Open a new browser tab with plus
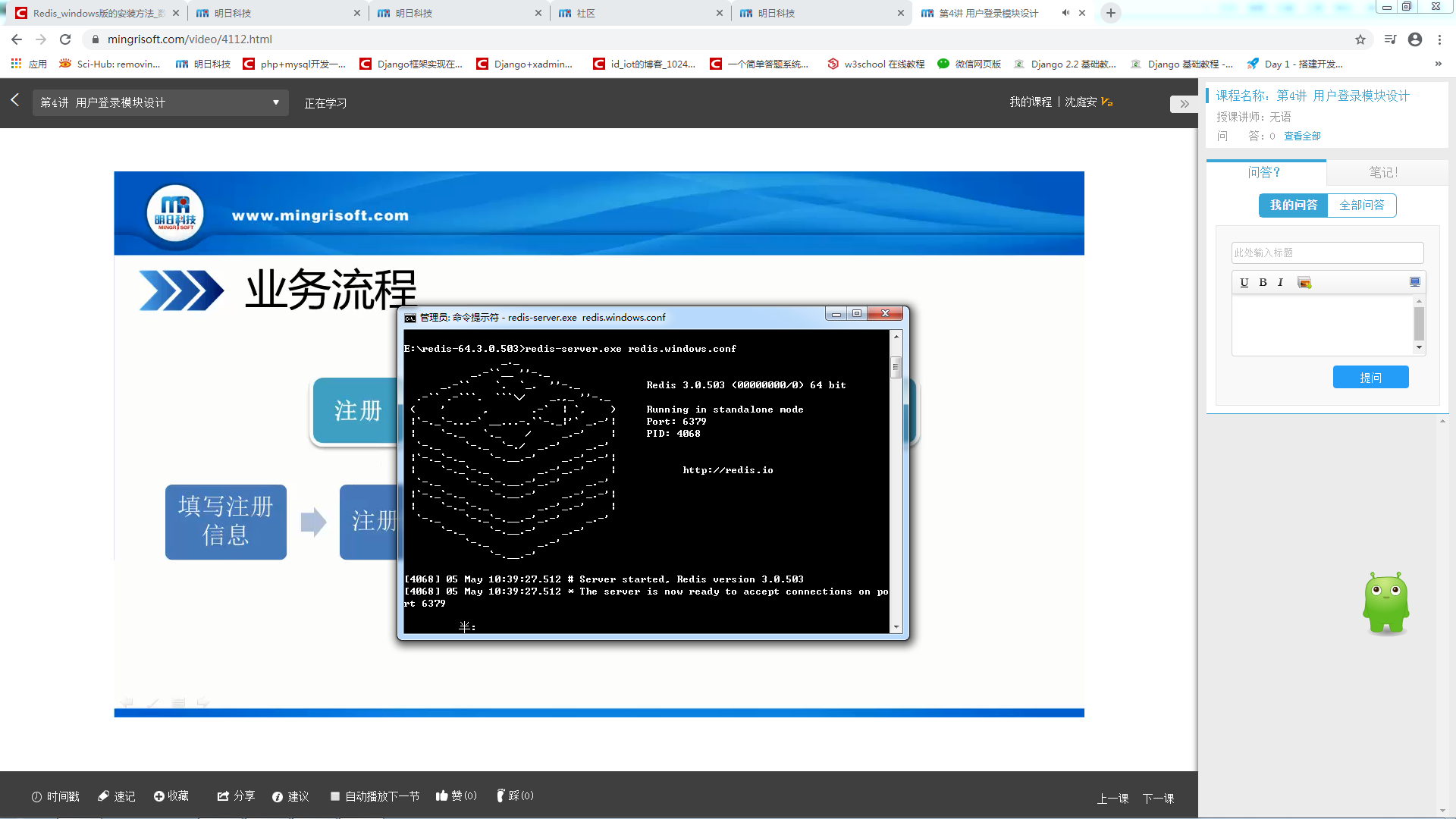1456x819 pixels. tap(1111, 13)
